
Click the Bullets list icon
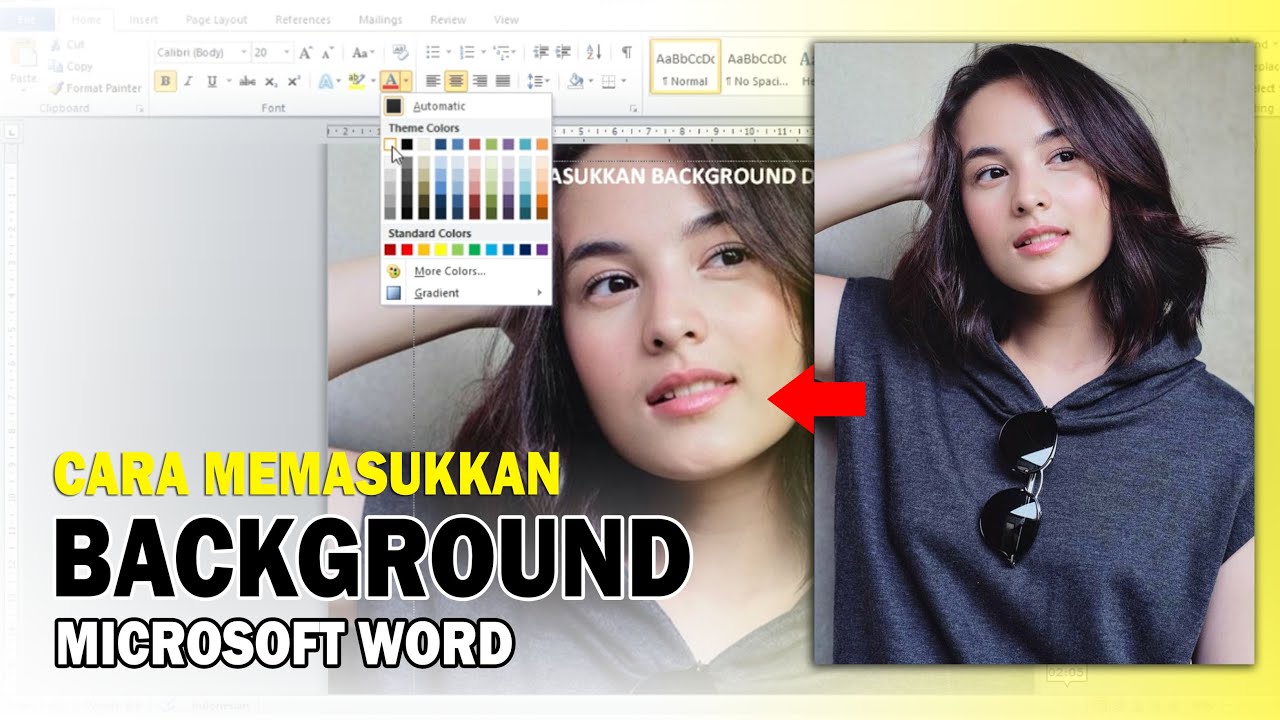432,52
